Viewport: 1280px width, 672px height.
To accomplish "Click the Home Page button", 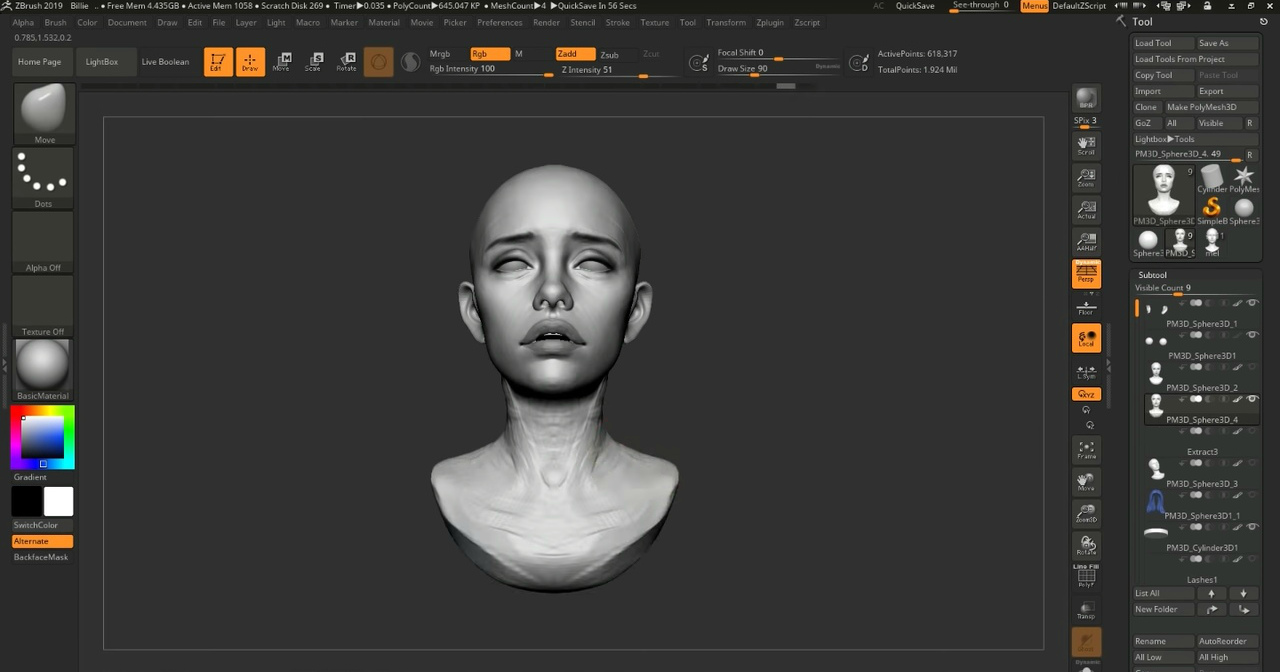I will [x=39, y=62].
